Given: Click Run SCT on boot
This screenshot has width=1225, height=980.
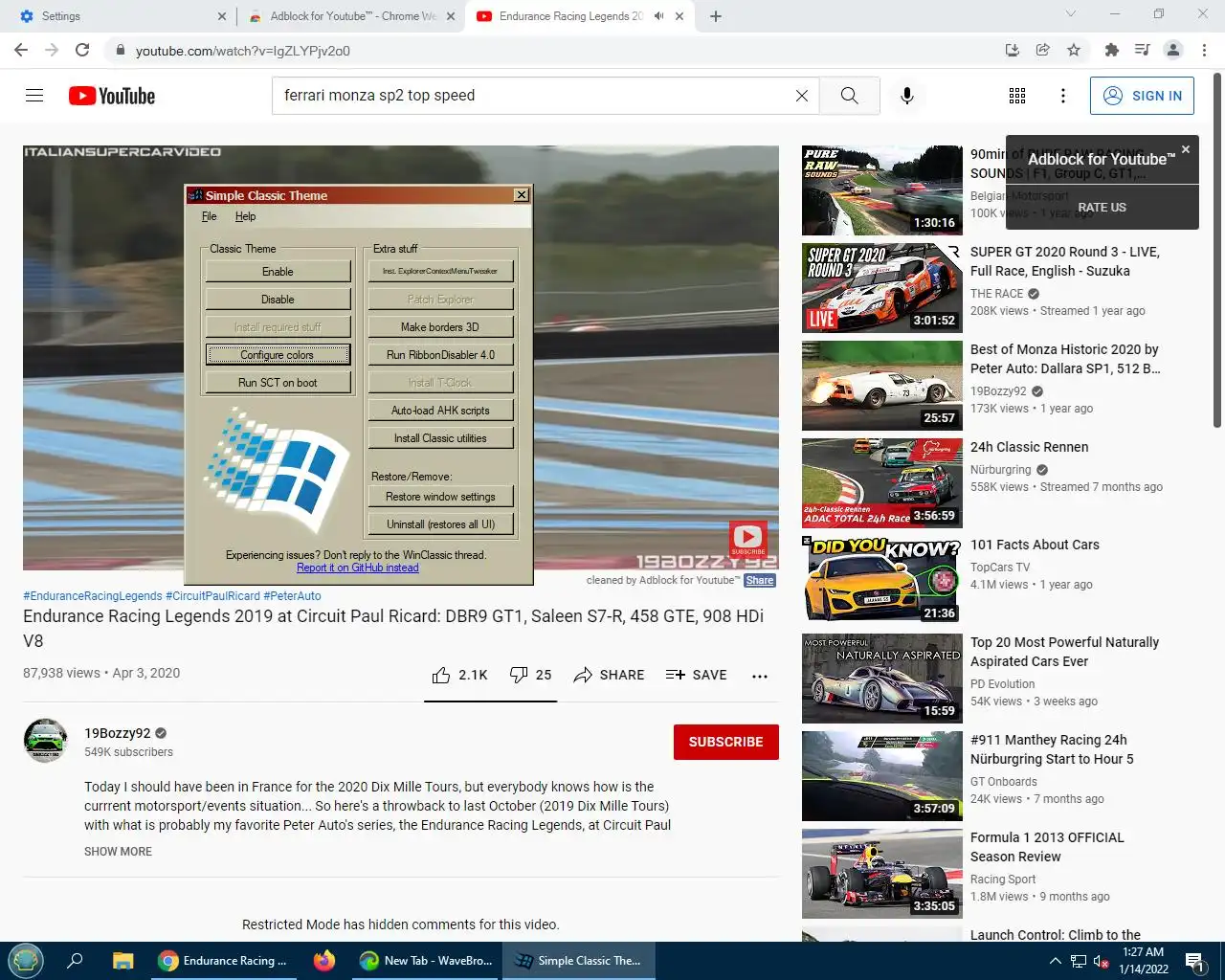Looking at the screenshot, I should (278, 383).
